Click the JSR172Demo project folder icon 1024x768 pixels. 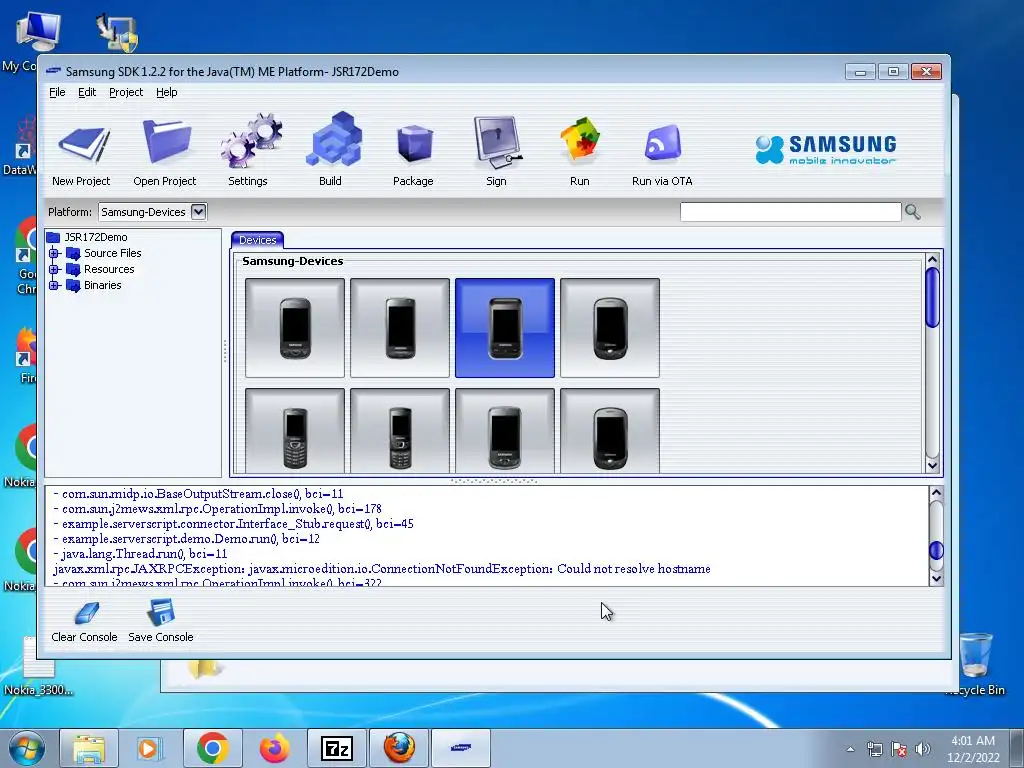[54, 237]
